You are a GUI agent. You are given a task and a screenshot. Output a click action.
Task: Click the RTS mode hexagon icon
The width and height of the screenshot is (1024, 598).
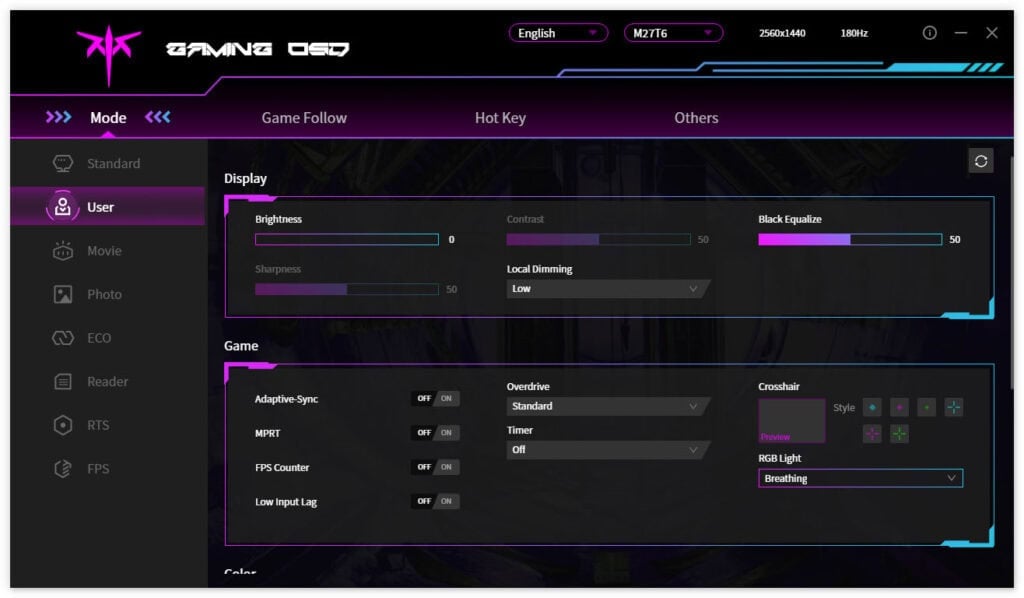(x=63, y=425)
